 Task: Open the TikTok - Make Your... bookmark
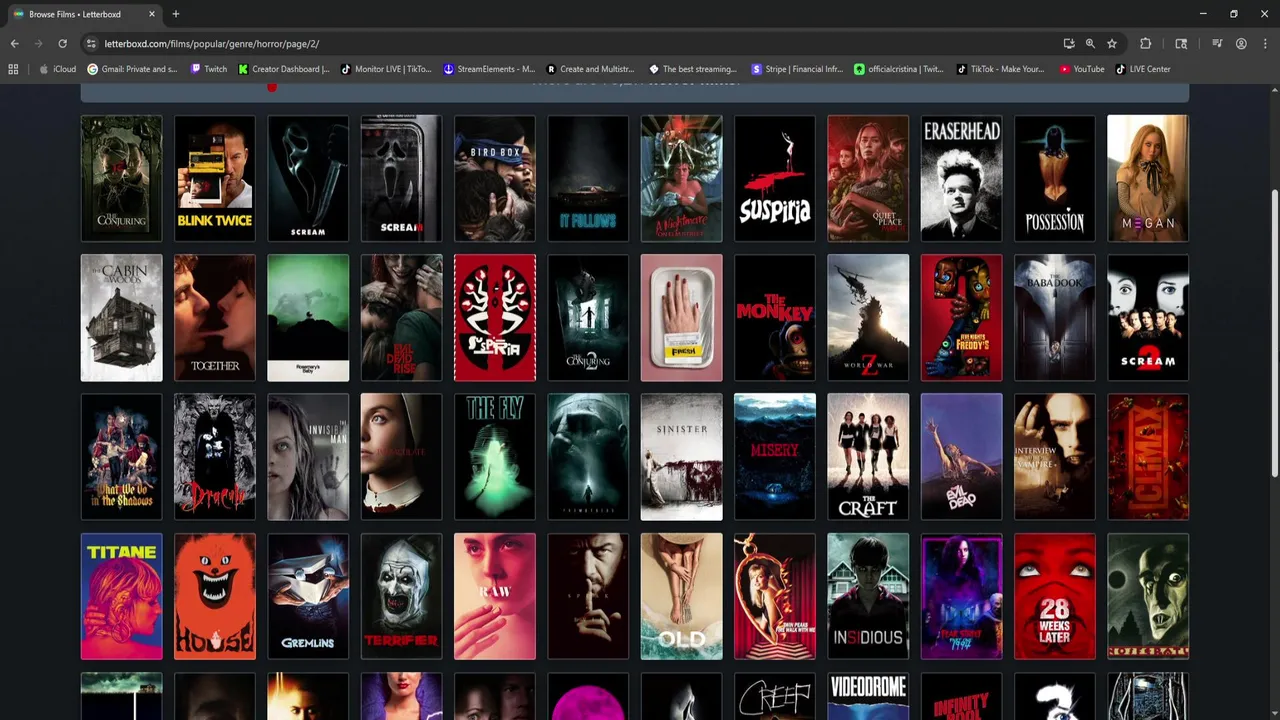[x=1001, y=69]
